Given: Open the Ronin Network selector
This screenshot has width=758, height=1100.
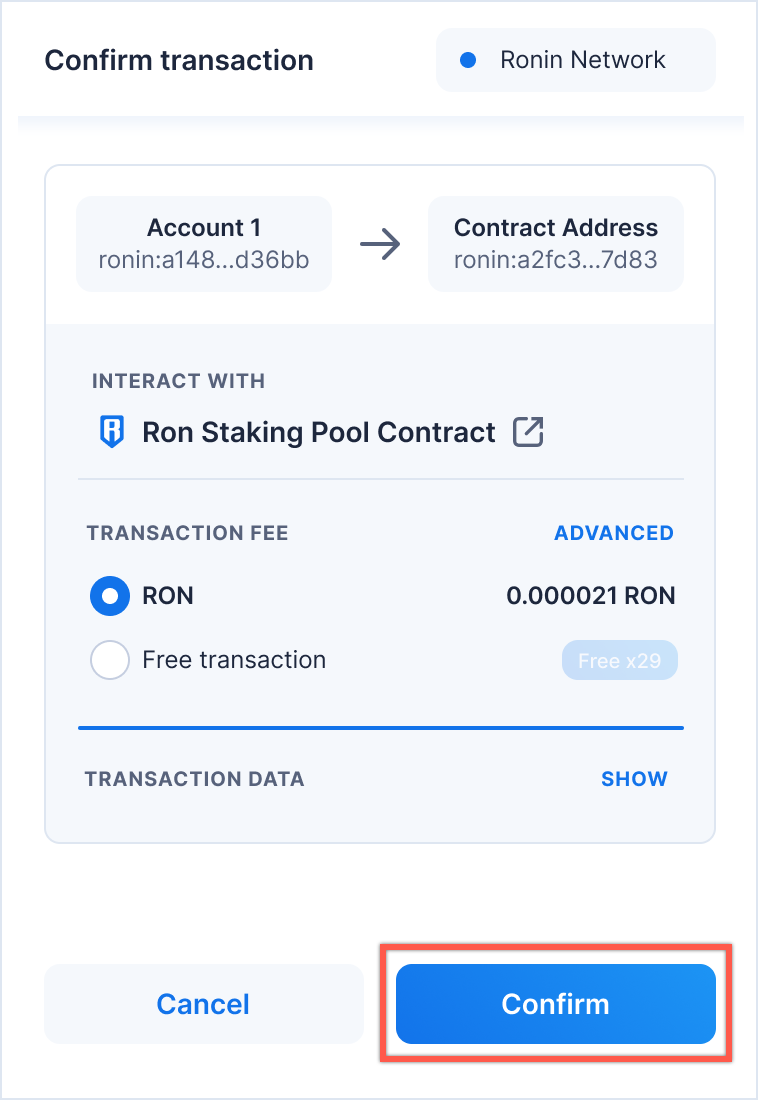Looking at the screenshot, I should pos(576,60).
